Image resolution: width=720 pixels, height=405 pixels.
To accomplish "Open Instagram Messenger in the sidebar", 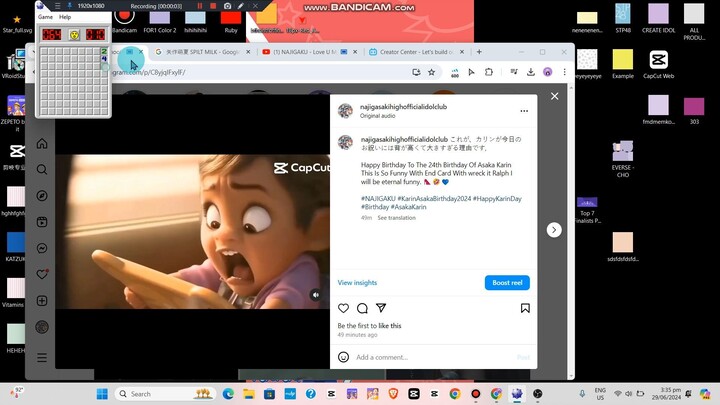I will (x=42, y=248).
